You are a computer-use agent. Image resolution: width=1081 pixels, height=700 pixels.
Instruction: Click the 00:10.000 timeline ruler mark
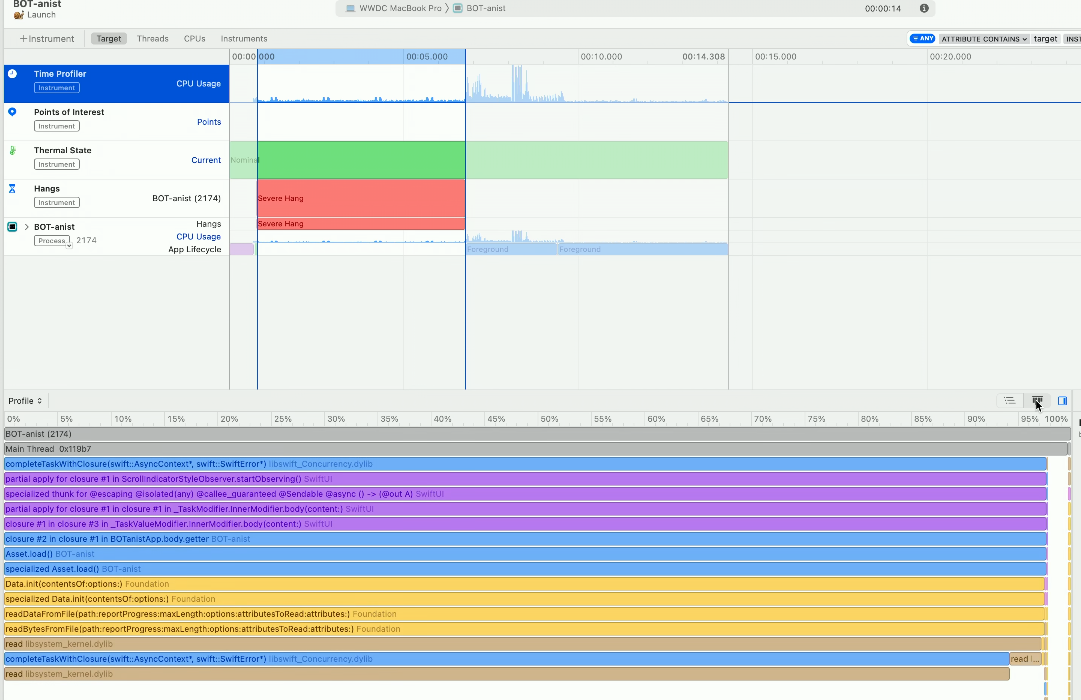[601, 57]
